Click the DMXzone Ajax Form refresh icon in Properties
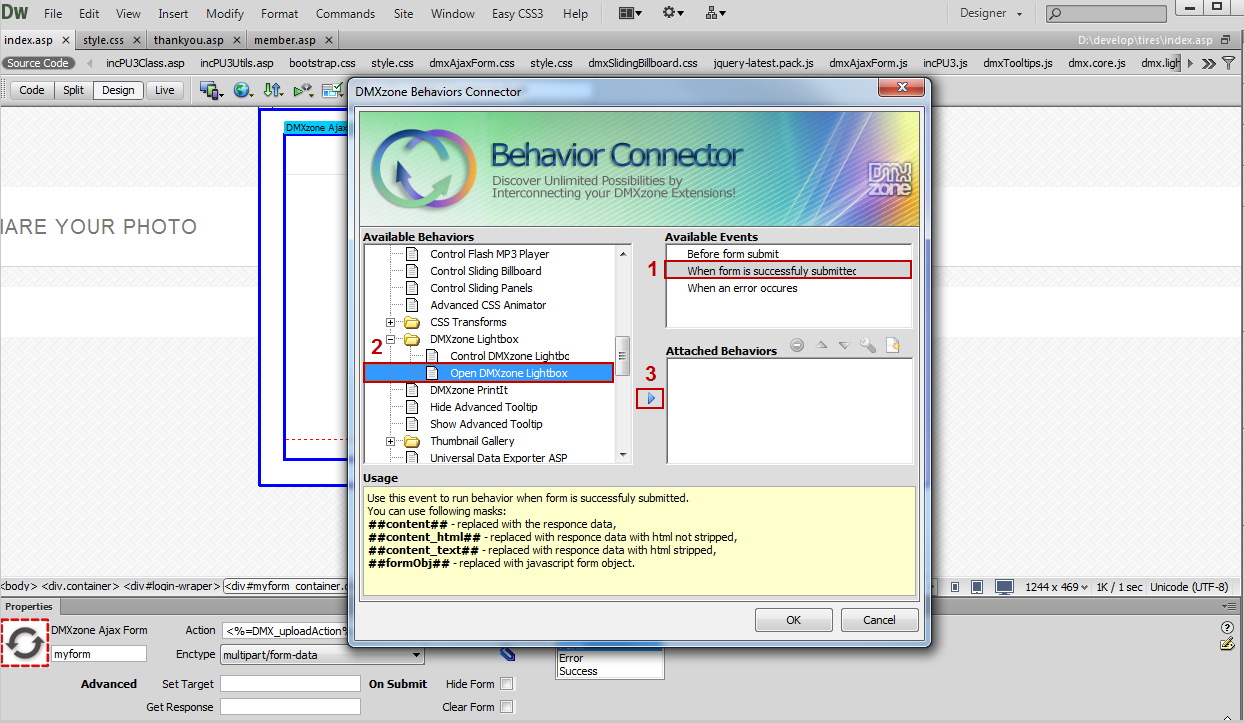The image size is (1244, 723). 25,644
